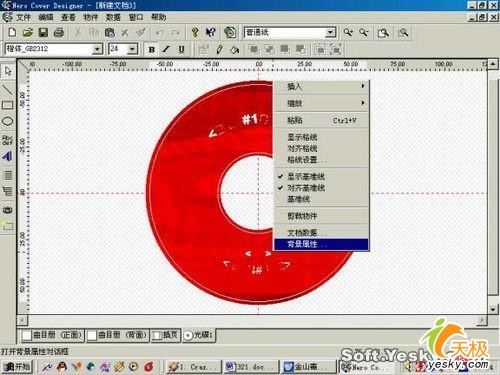This screenshot has width=500, height=375.
Task: Click the Zoom in magnifier icon
Action: (348, 32)
